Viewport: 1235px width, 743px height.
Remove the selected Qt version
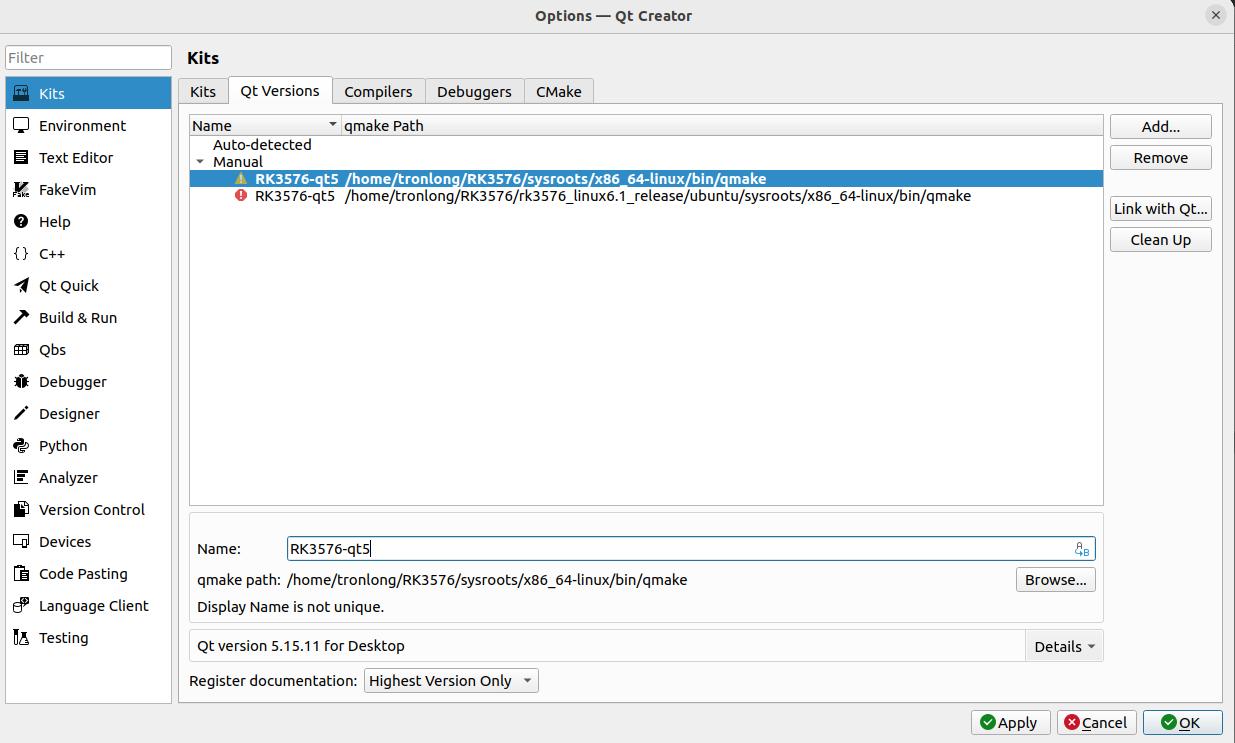[1160, 158]
